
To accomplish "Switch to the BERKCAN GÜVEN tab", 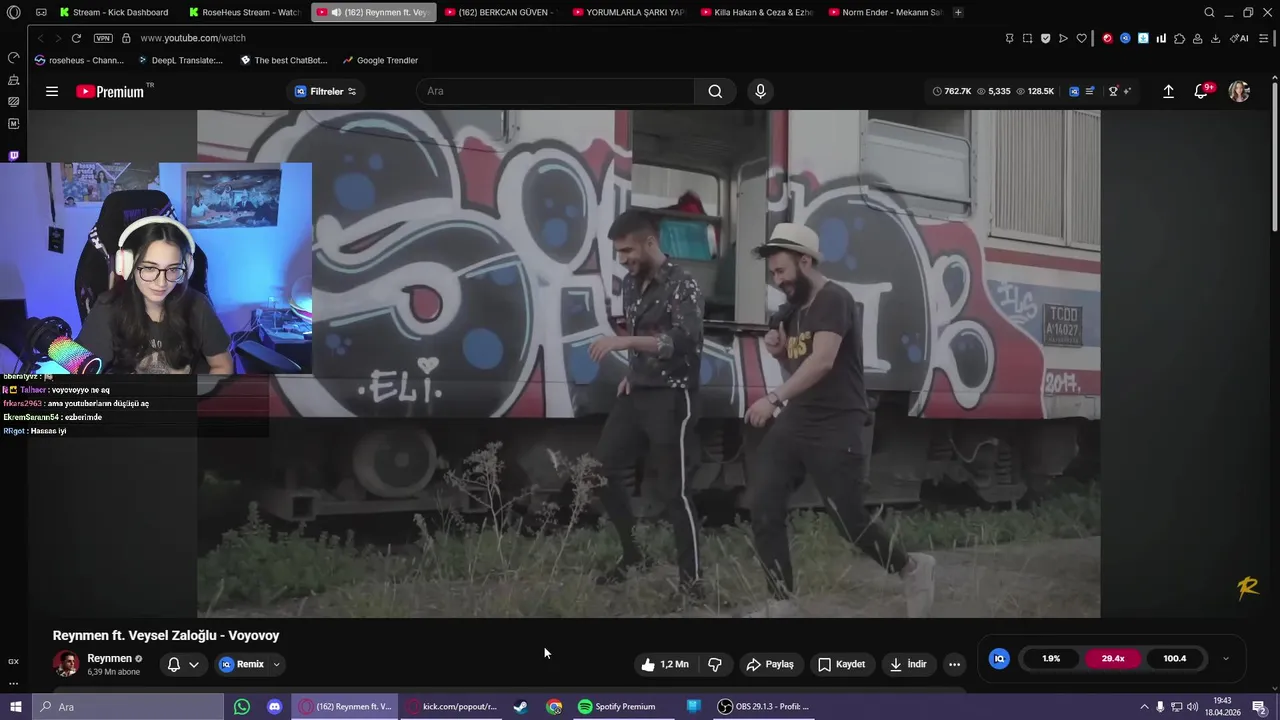I will tap(498, 12).
